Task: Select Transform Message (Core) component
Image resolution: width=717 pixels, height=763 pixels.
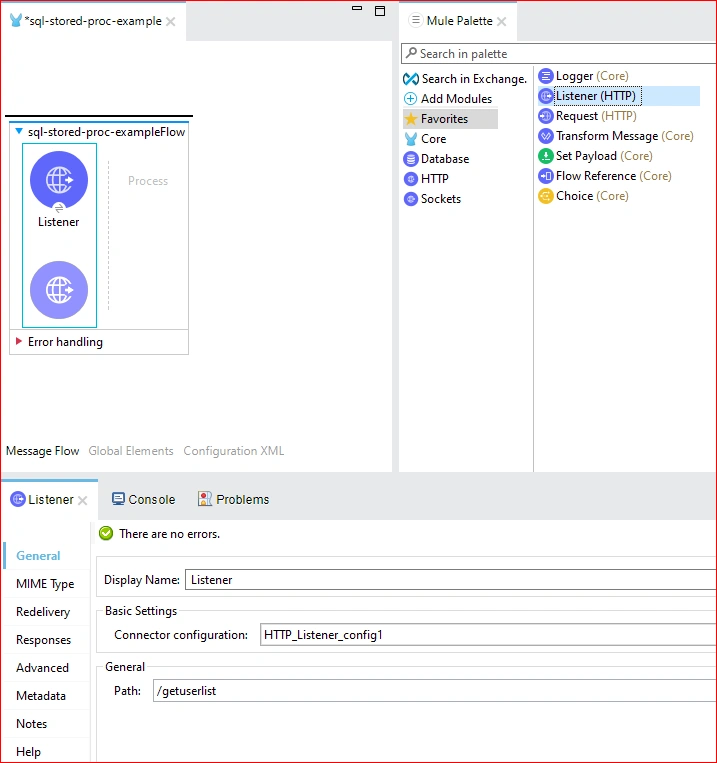Action: click(616, 136)
